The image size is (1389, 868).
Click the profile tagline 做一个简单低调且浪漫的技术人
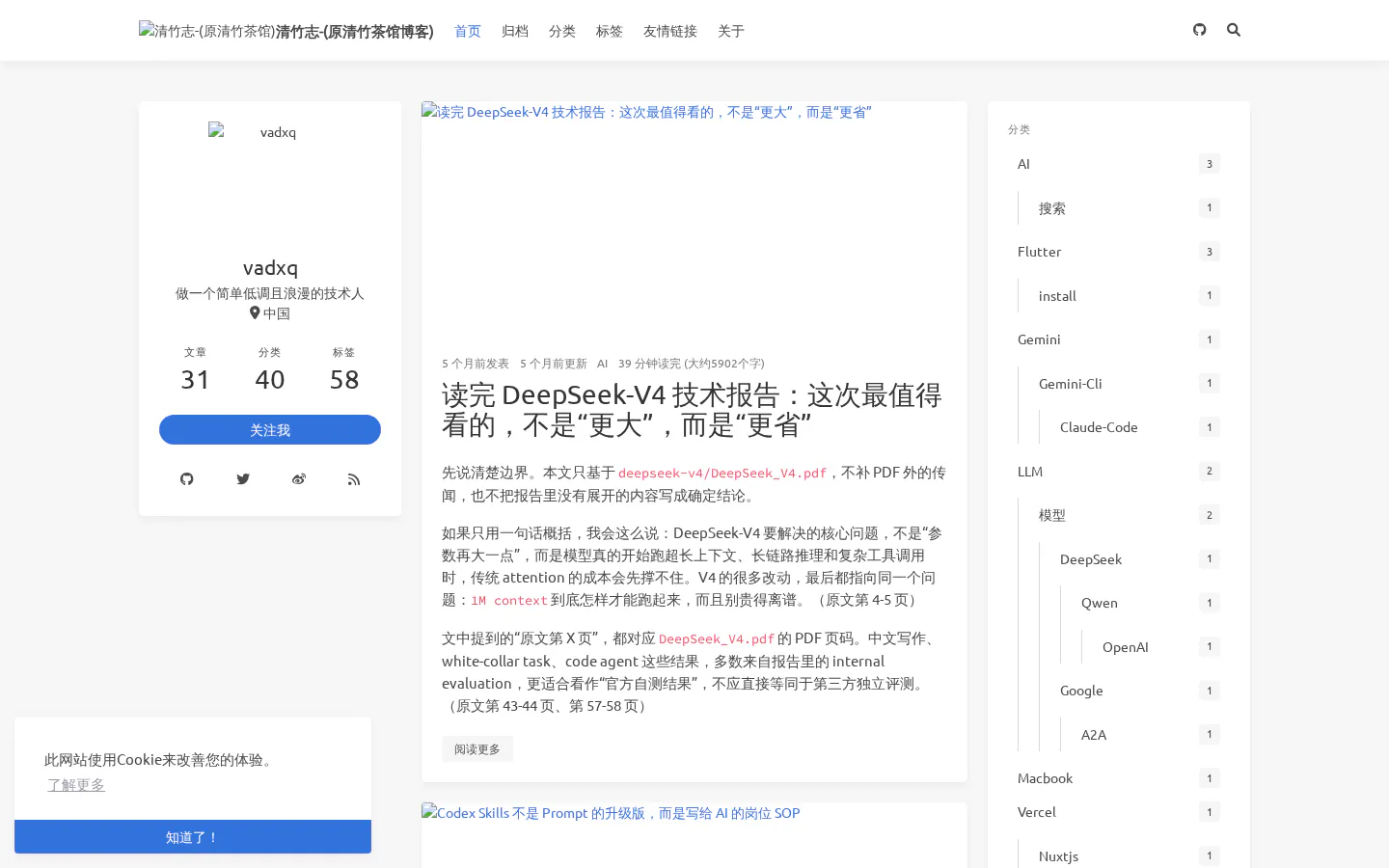(270, 293)
